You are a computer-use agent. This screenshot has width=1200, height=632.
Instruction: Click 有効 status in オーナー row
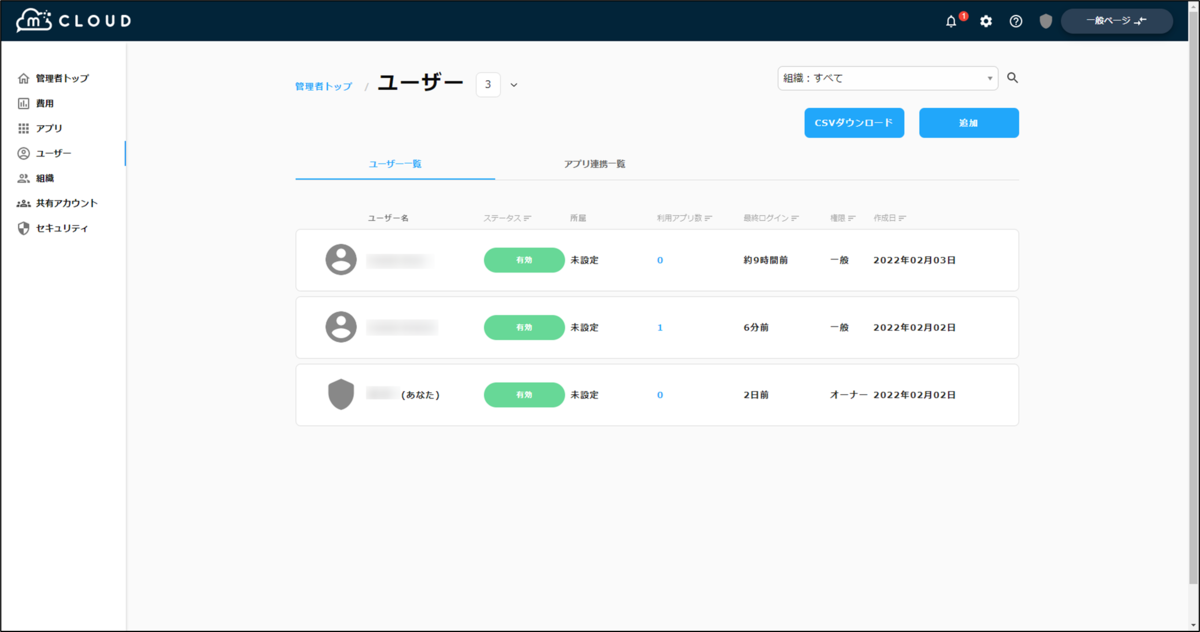(x=524, y=395)
